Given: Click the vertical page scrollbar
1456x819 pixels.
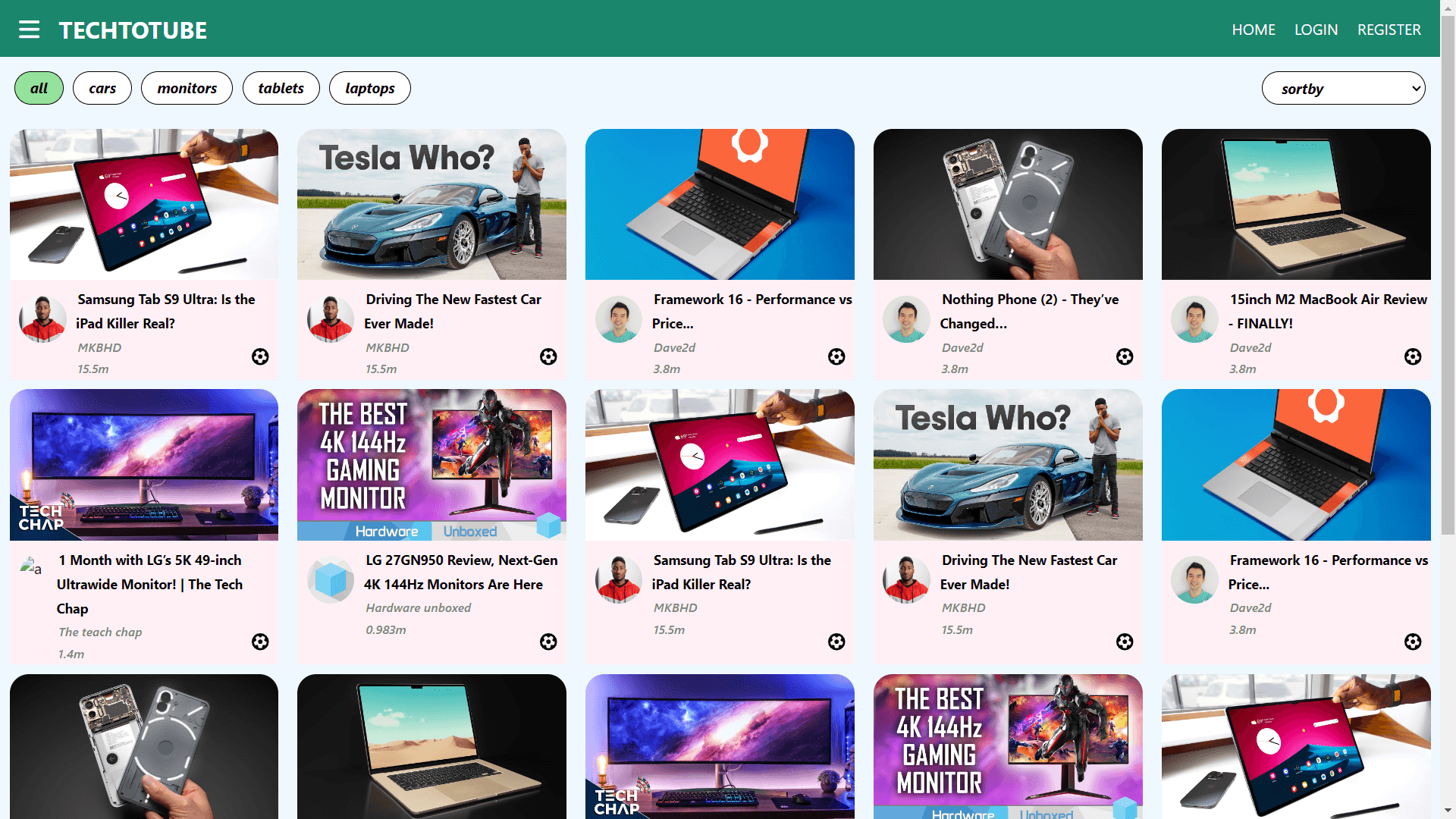Looking at the screenshot, I should 1448,275.
